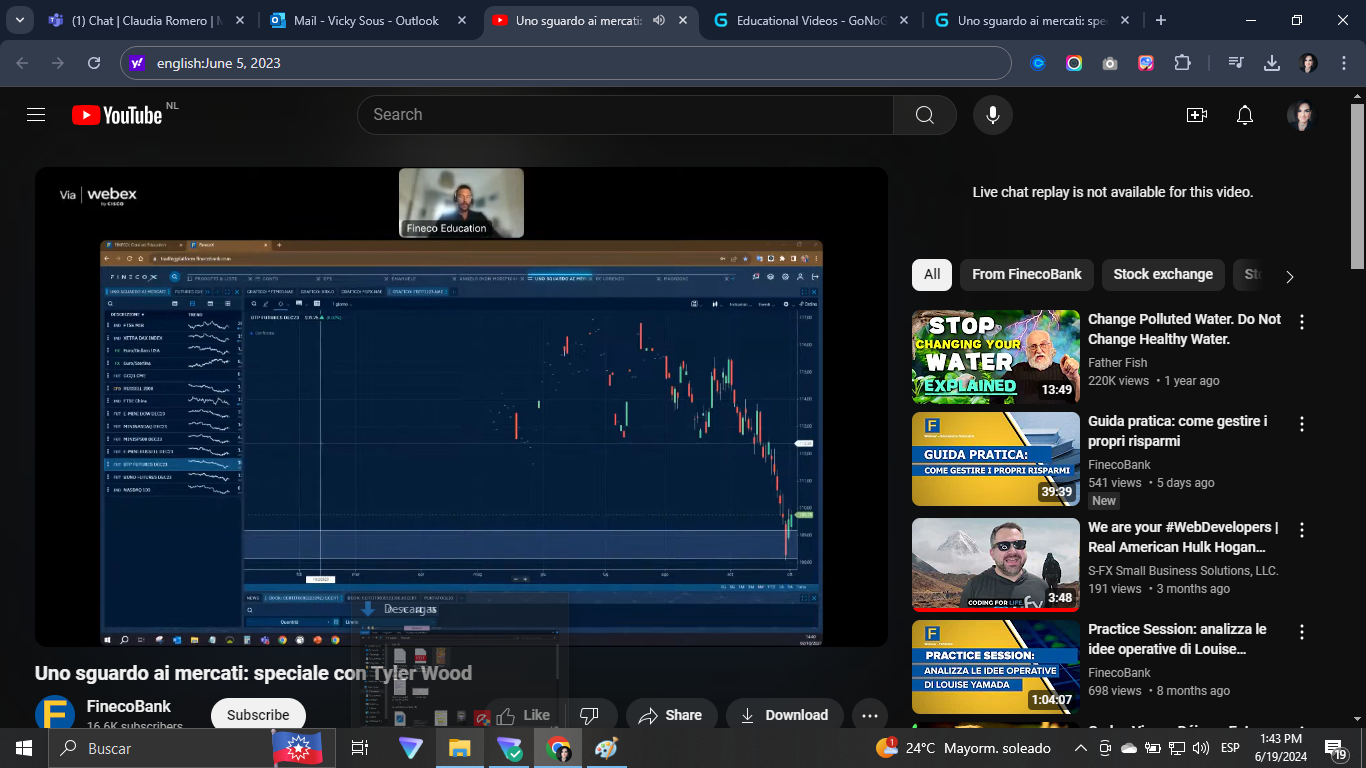Switch to last Uno sguardo ai mercati tab
Screen dimensions: 1366x768
click(1030, 20)
